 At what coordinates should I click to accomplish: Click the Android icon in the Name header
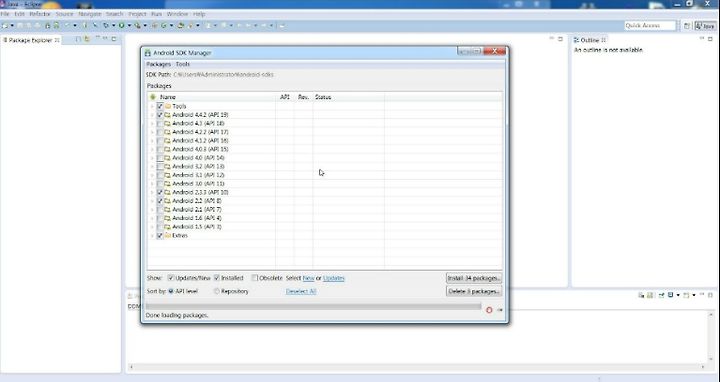[x=153, y=97]
